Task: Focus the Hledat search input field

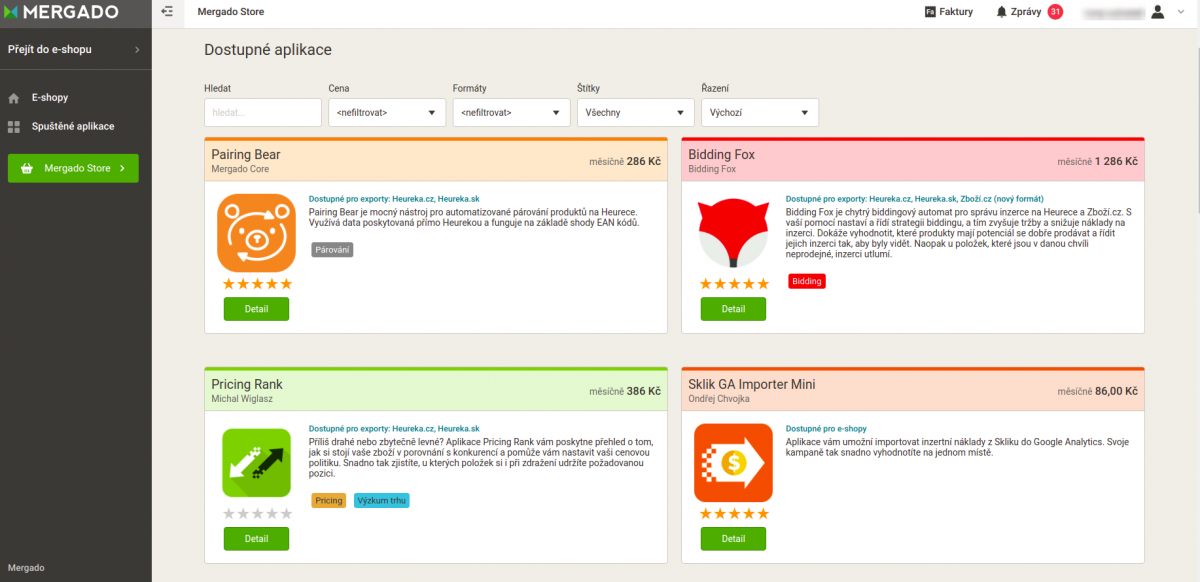Action: point(263,113)
